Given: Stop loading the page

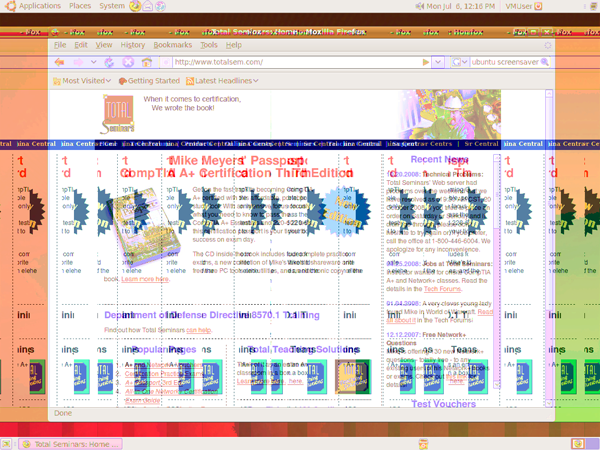Looking at the screenshot, I should click(128, 62).
